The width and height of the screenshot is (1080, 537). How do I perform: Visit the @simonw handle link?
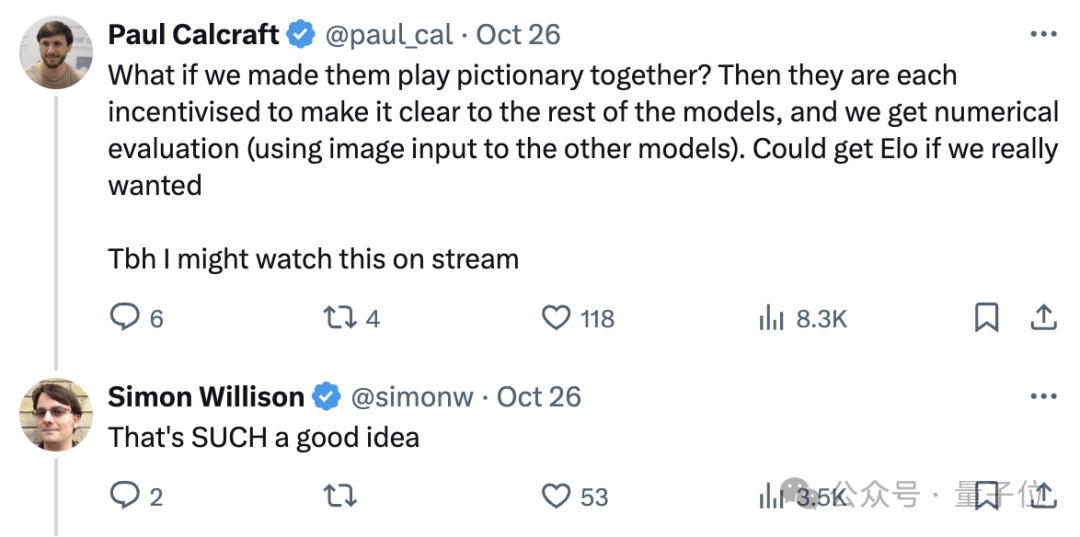point(413,397)
